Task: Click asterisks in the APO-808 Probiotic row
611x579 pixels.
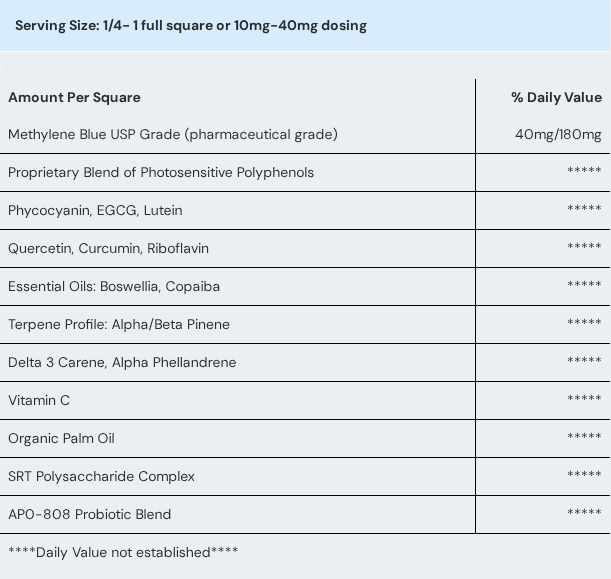Action: [x=584, y=513]
